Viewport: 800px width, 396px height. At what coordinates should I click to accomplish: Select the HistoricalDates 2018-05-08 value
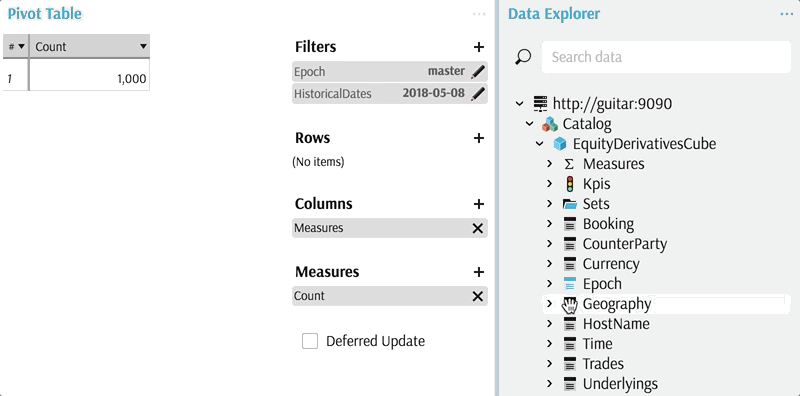[434, 94]
